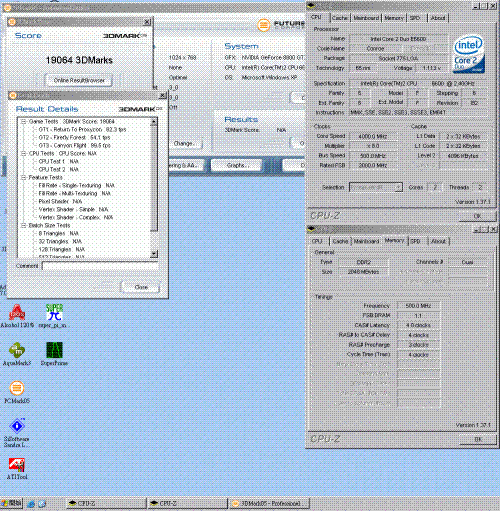Click the Intel Core 2 Duo logo

point(469,54)
